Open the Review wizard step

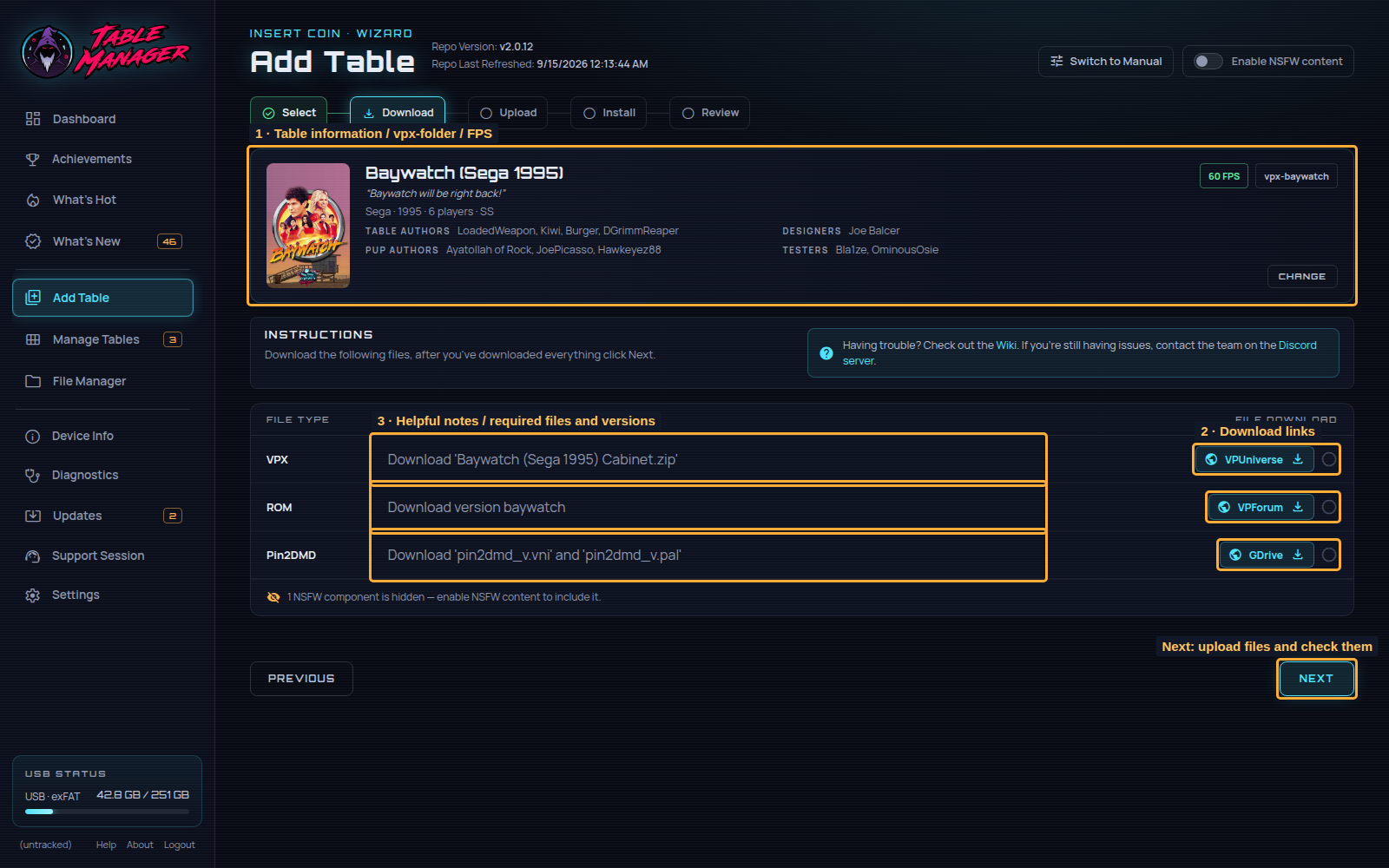coord(709,113)
